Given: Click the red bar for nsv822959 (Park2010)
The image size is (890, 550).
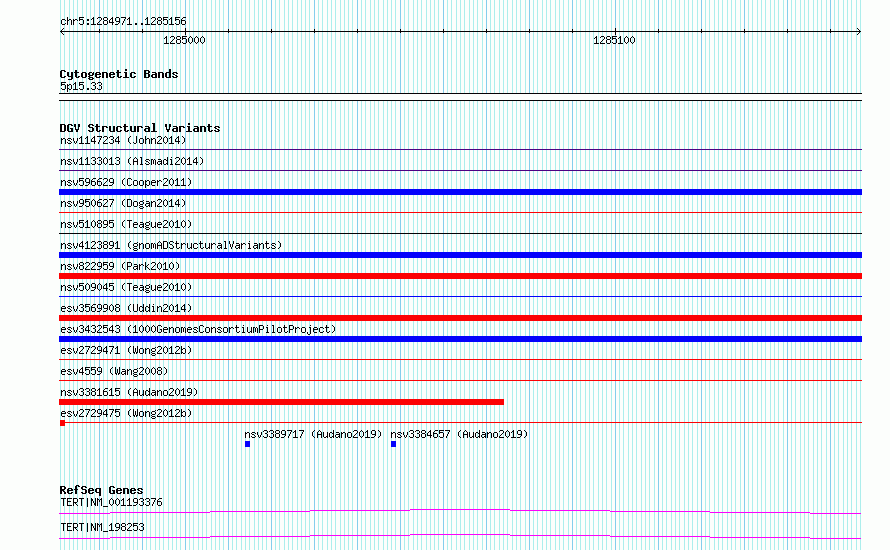Looking at the screenshot, I should pos(460,276).
